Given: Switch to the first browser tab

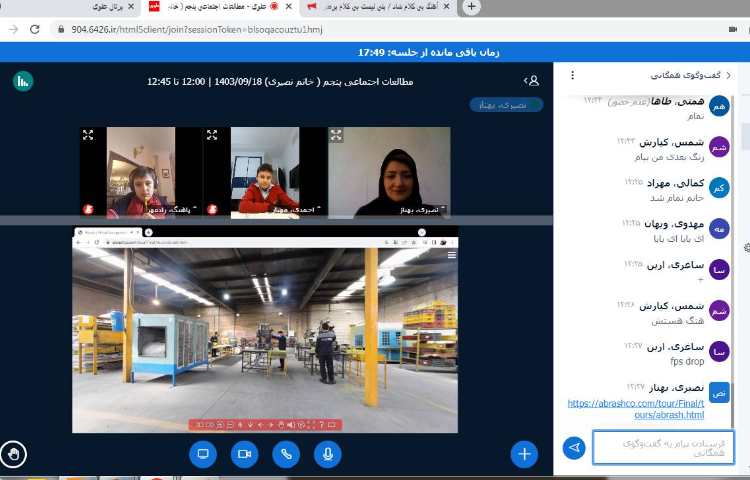Looking at the screenshot, I should (x=108, y=7).
